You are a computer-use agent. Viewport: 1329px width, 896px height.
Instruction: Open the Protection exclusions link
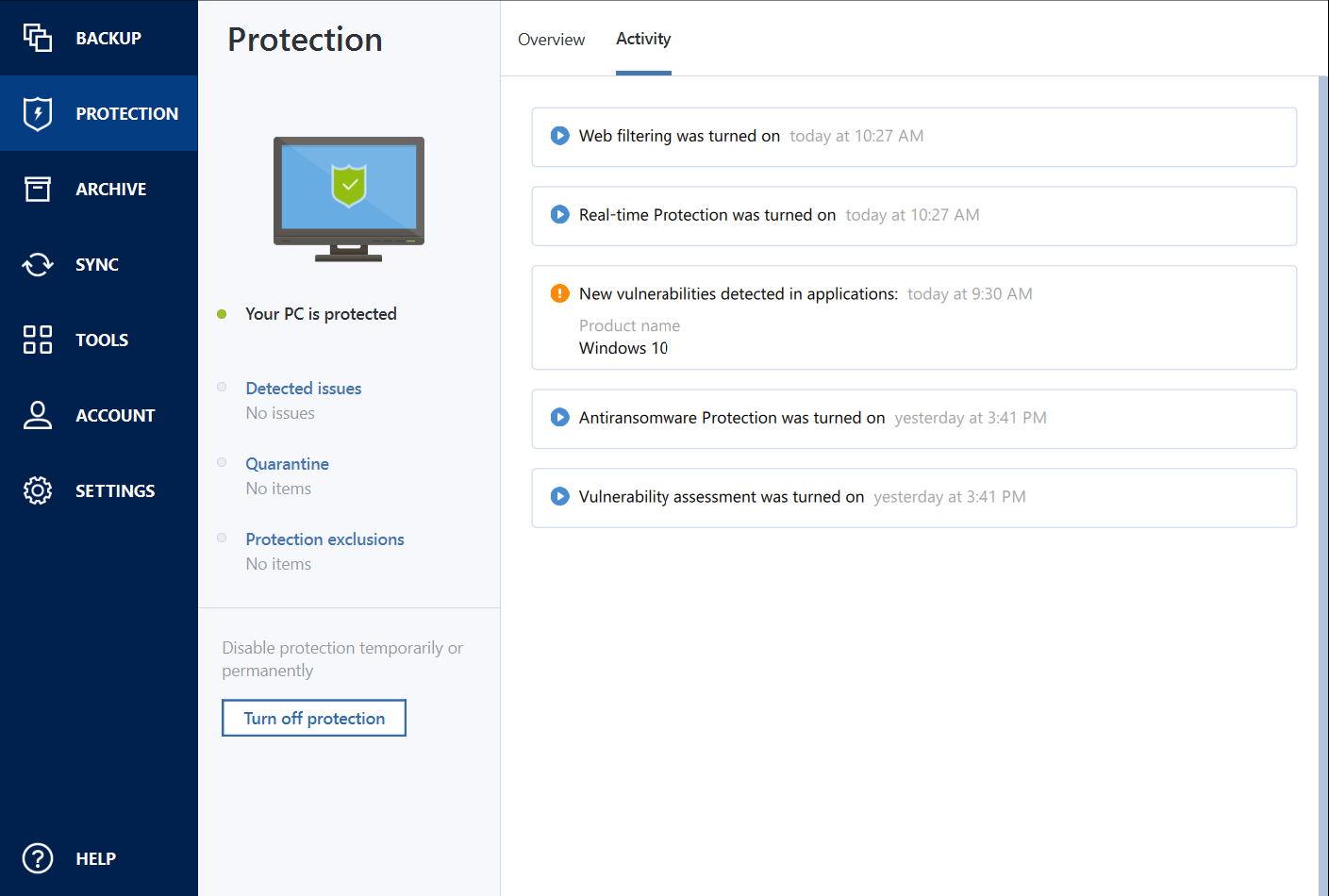(324, 539)
